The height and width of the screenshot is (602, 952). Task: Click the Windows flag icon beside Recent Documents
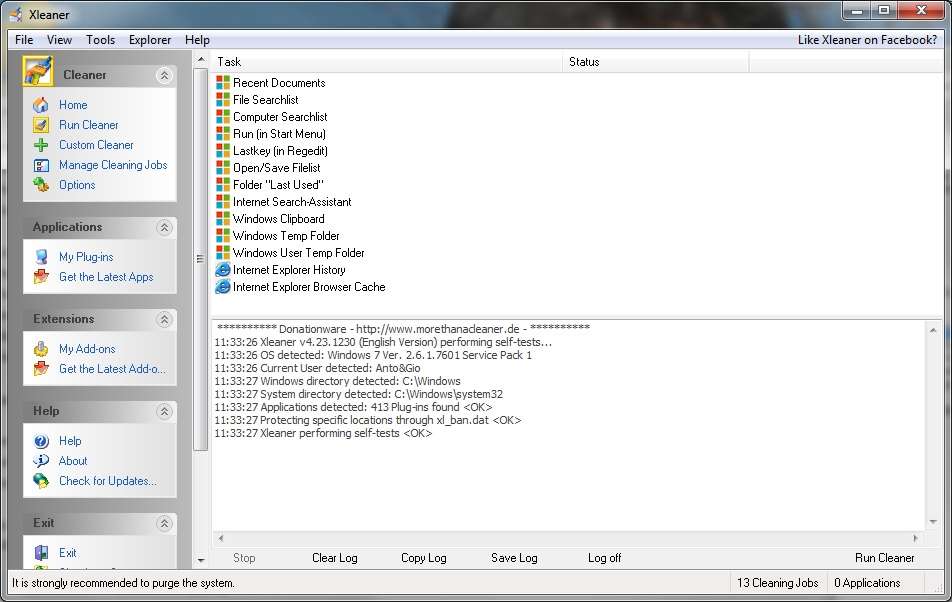click(x=223, y=83)
